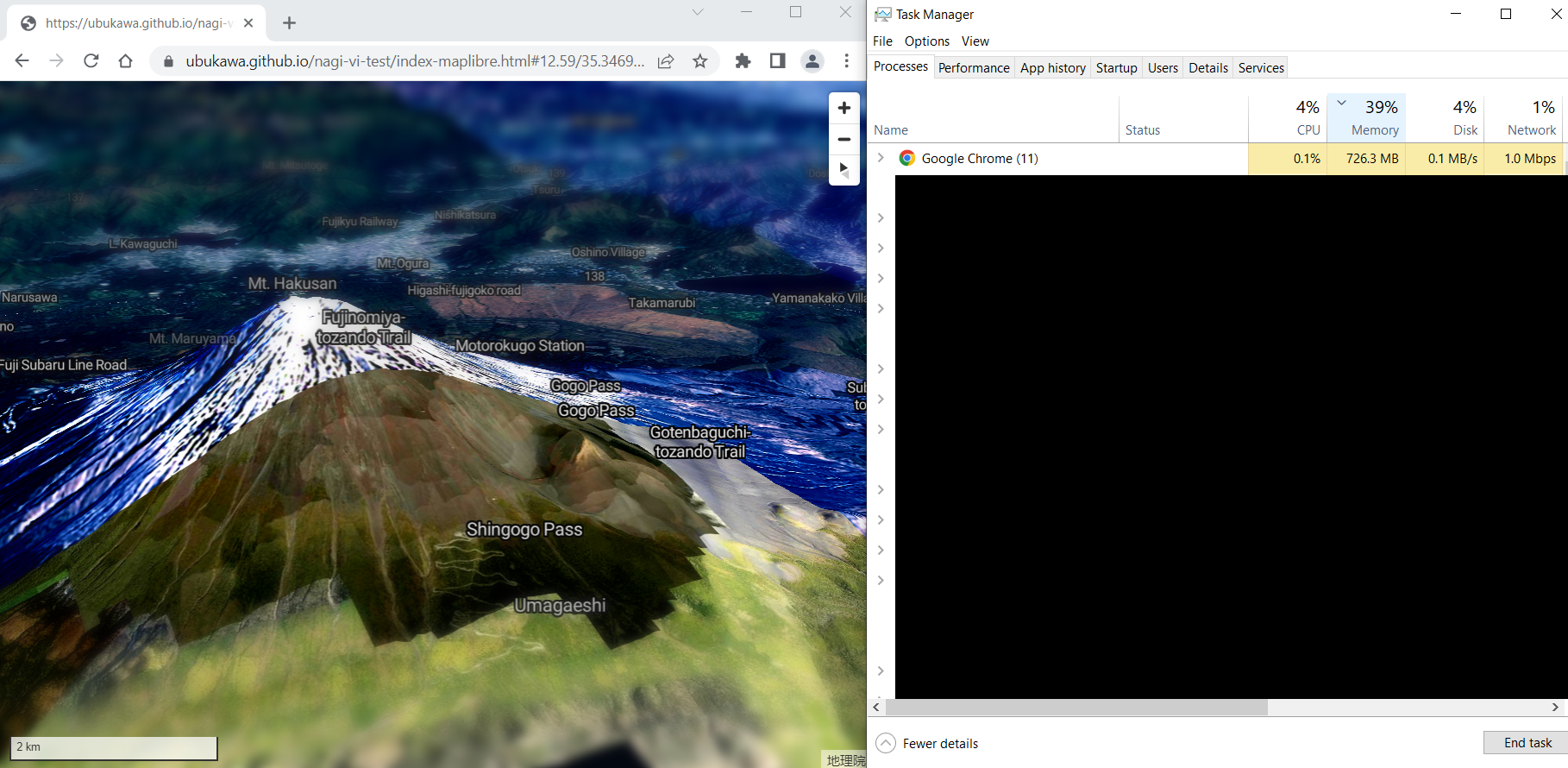
Task: Click 726.3 MB memory value
Action: click(1372, 159)
